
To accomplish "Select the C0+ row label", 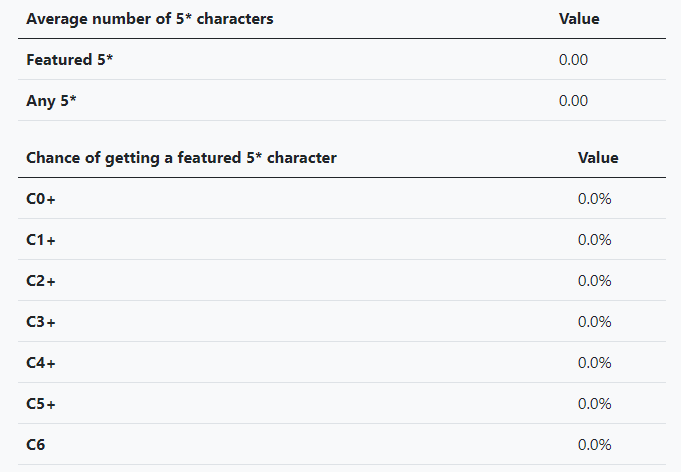I will pos(41,199).
